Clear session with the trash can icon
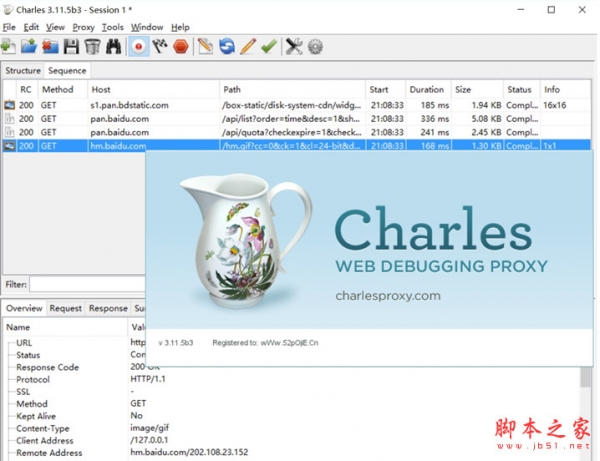 92,47
